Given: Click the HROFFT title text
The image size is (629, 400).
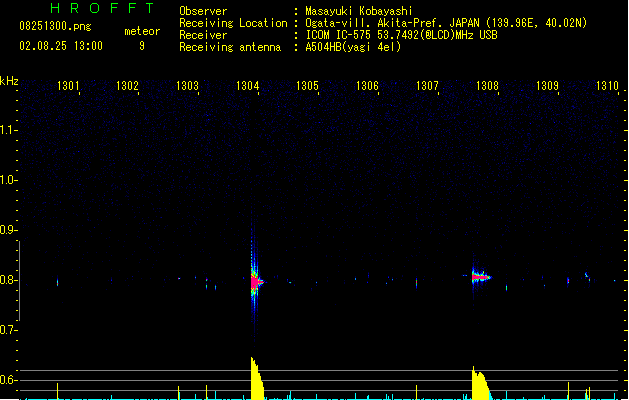Looking at the screenshot, I should [x=103, y=8].
